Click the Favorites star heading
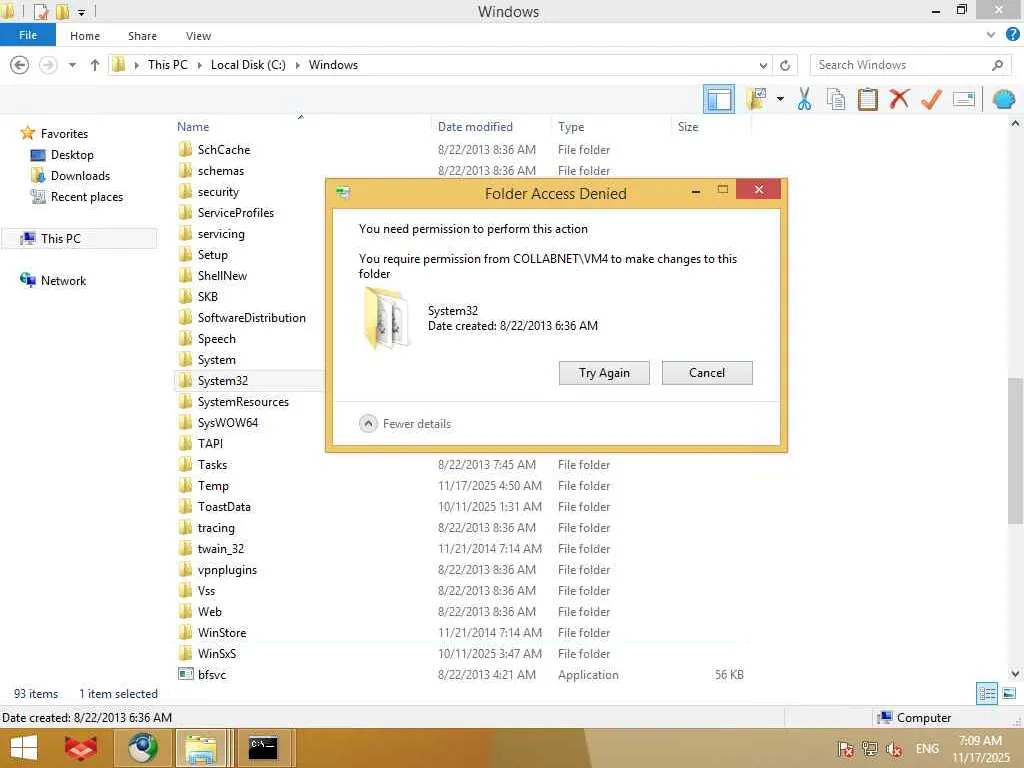This screenshot has width=1024, height=768. [54, 133]
